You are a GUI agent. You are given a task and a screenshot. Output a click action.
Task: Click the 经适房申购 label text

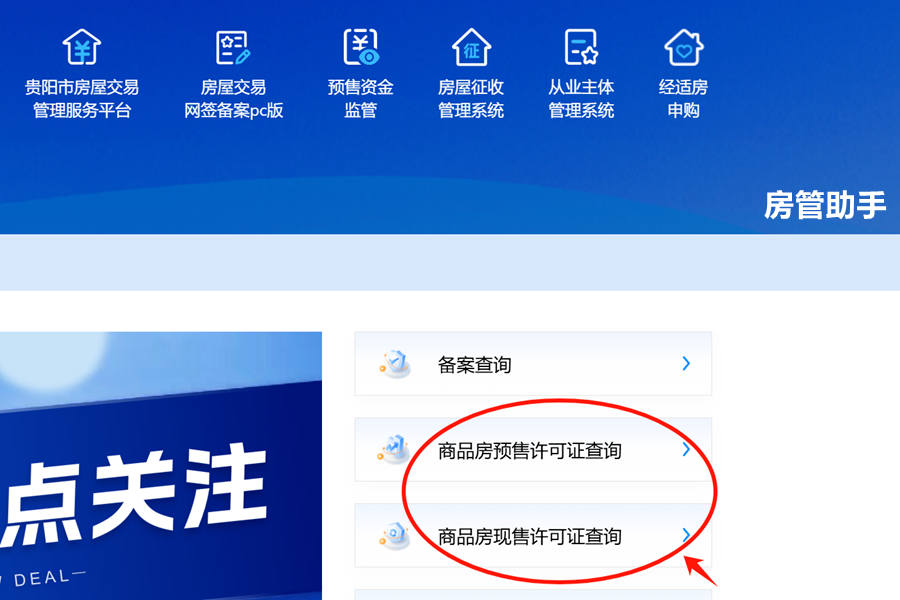pos(683,99)
